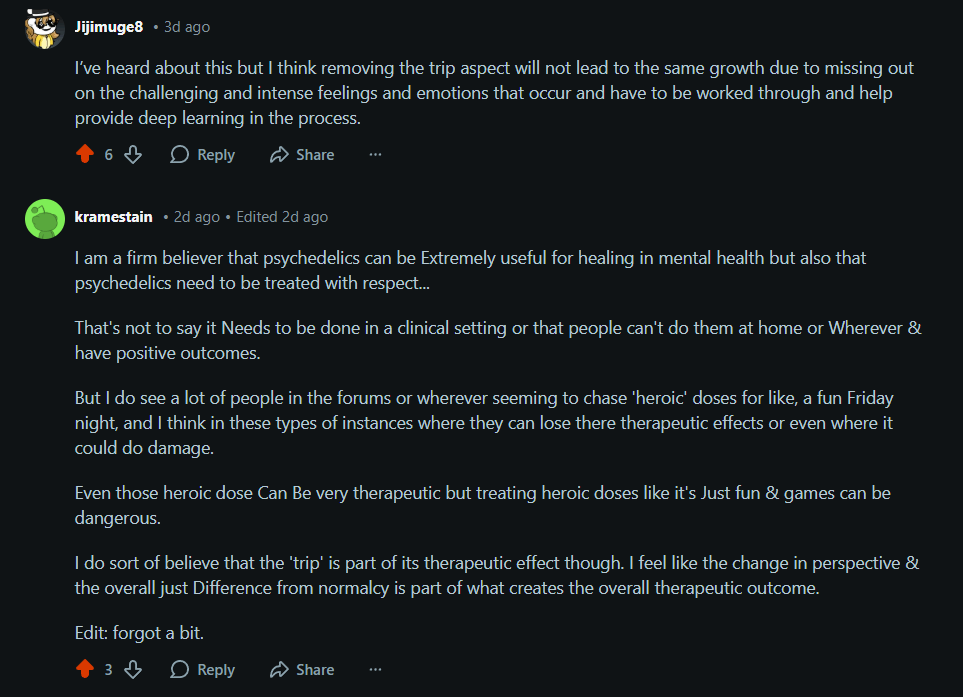Screen dimensions: 963x697
Task: Toggle the upvote on kramestain's comment
Action: [85, 670]
